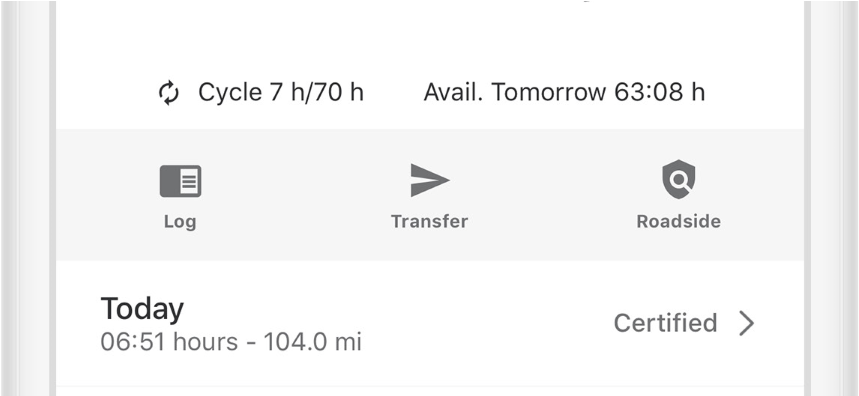Open the Log book icon
This screenshot has width=859, height=396.
(180, 181)
